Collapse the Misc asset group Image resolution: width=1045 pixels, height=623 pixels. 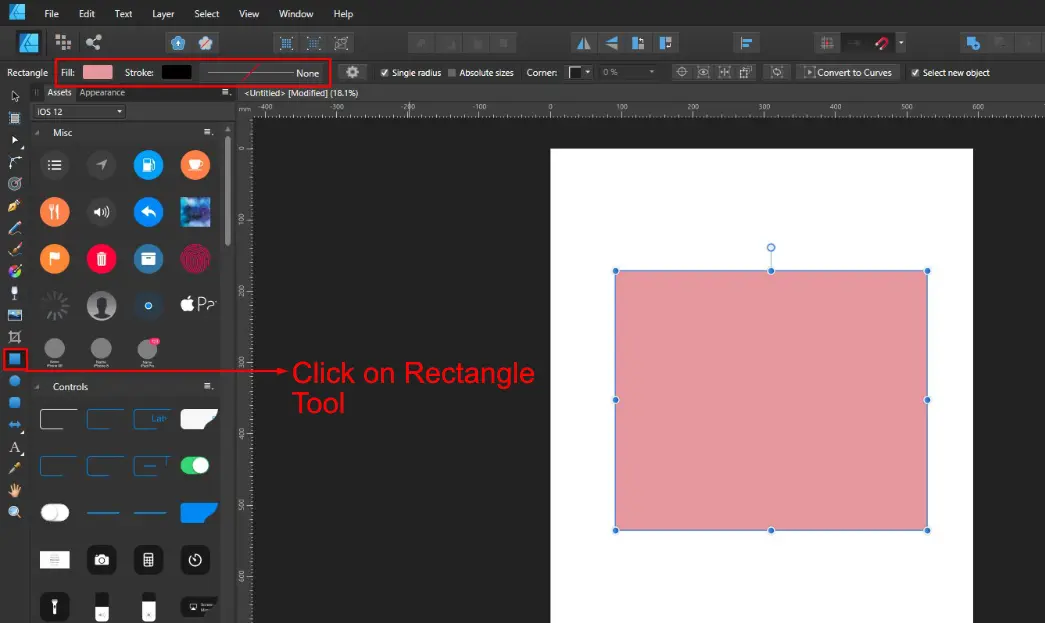[x=37, y=133]
